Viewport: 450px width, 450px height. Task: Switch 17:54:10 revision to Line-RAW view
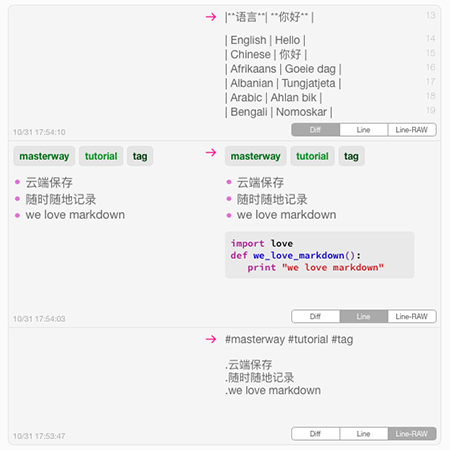point(412,130)
